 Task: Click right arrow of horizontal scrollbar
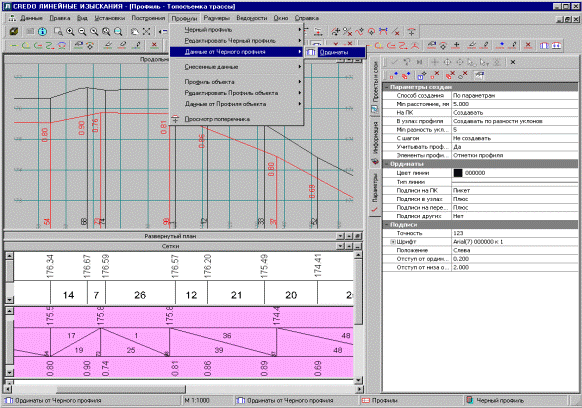[359, 389]
